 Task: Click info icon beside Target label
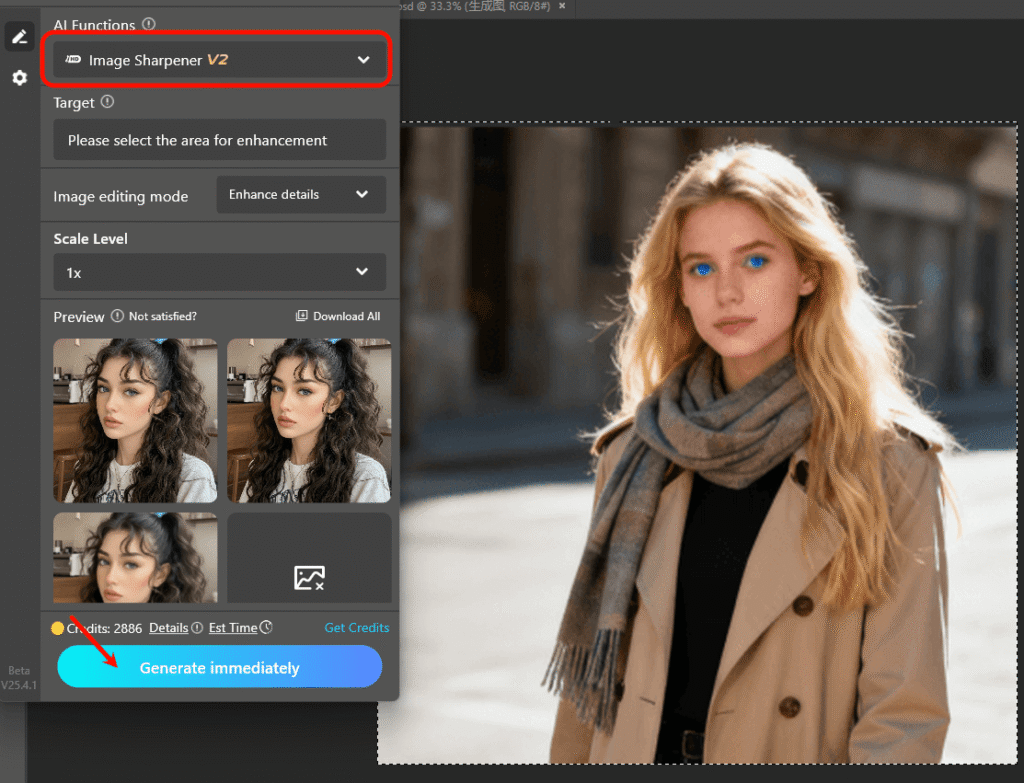coord(108,102)
